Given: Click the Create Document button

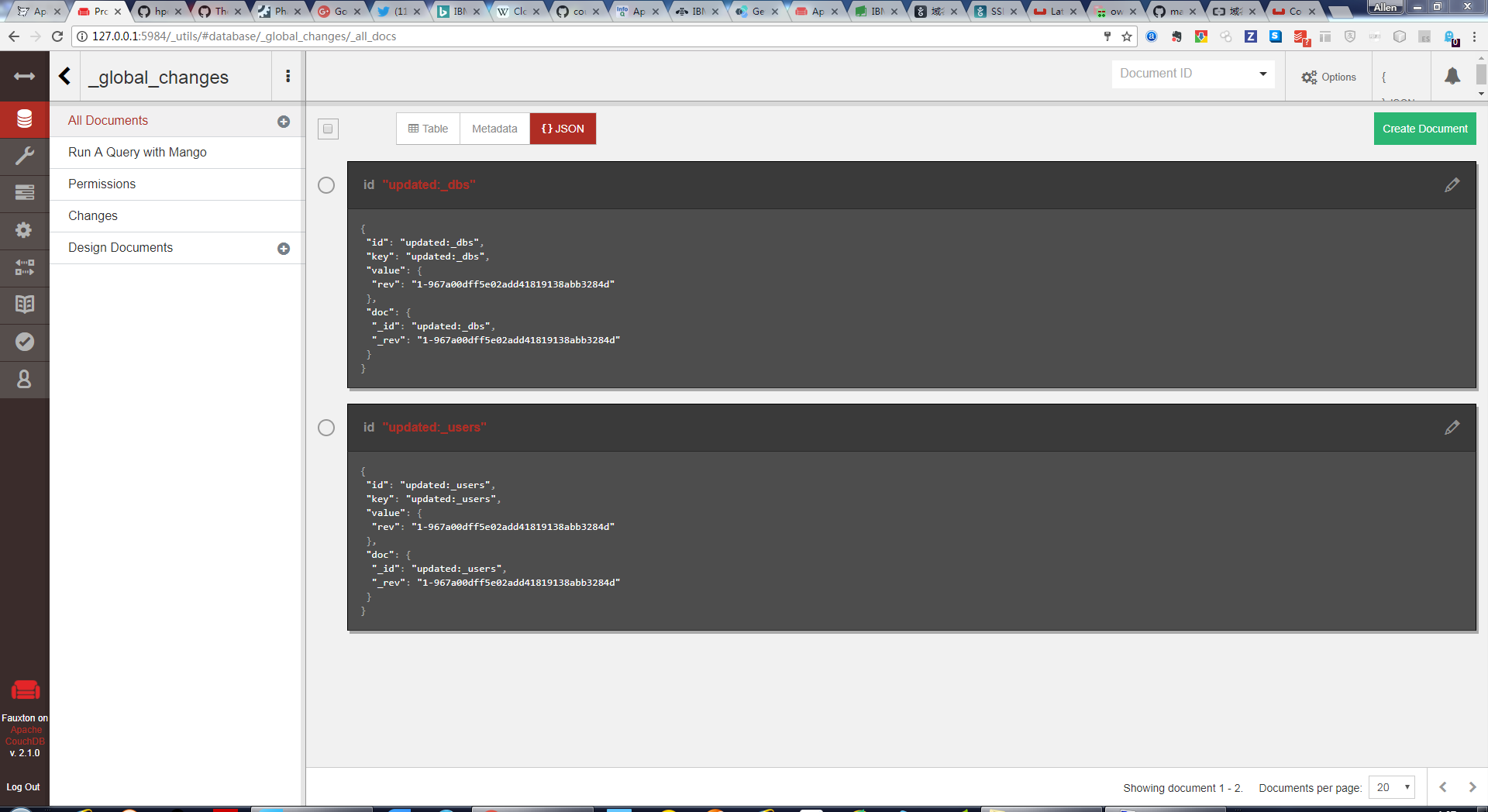Looking at the screenshot, I should click(1424, 129).
